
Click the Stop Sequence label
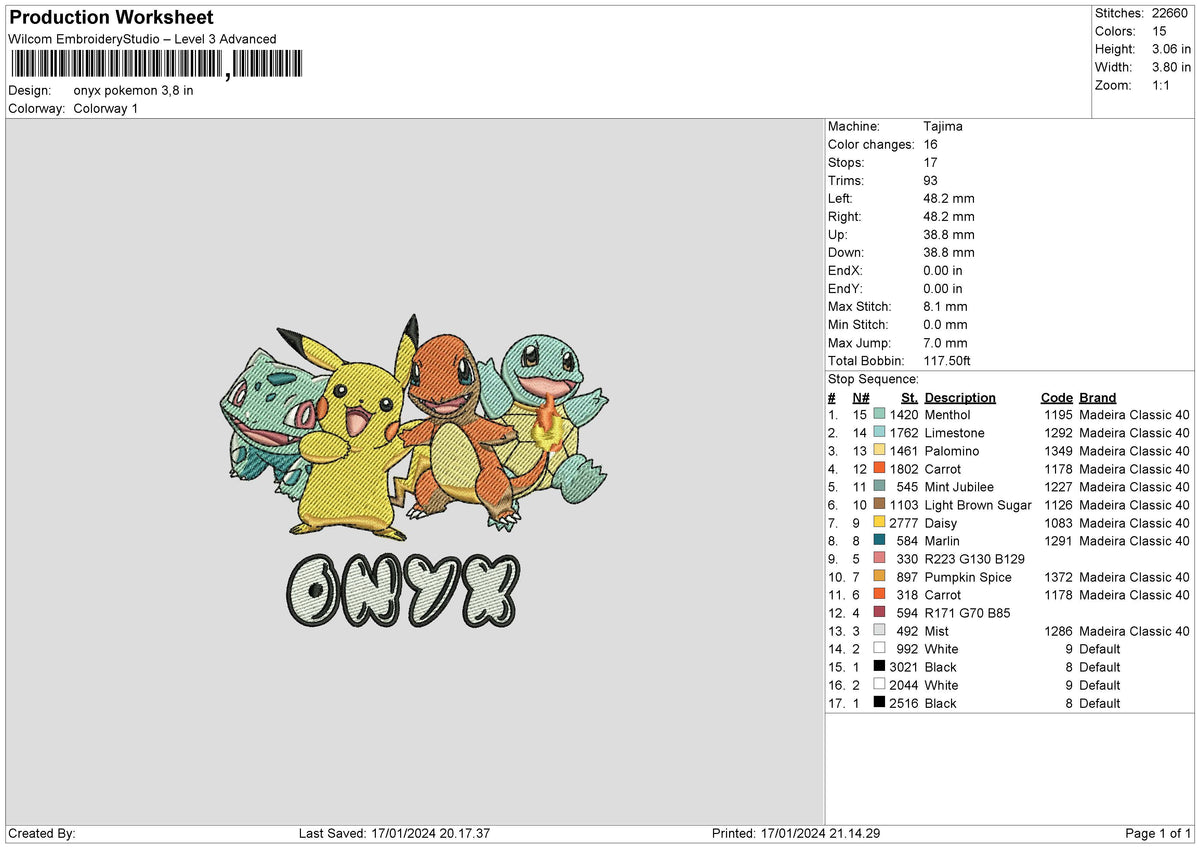873,379
